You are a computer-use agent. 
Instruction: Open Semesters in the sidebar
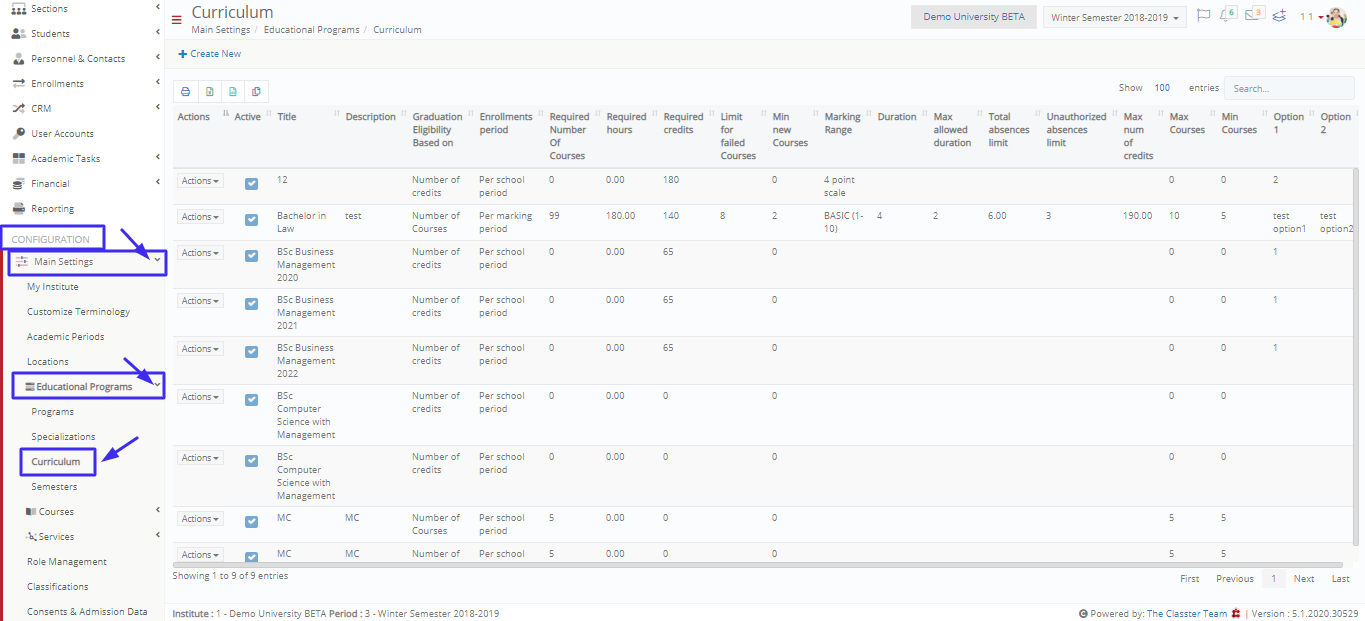point(54,487)
